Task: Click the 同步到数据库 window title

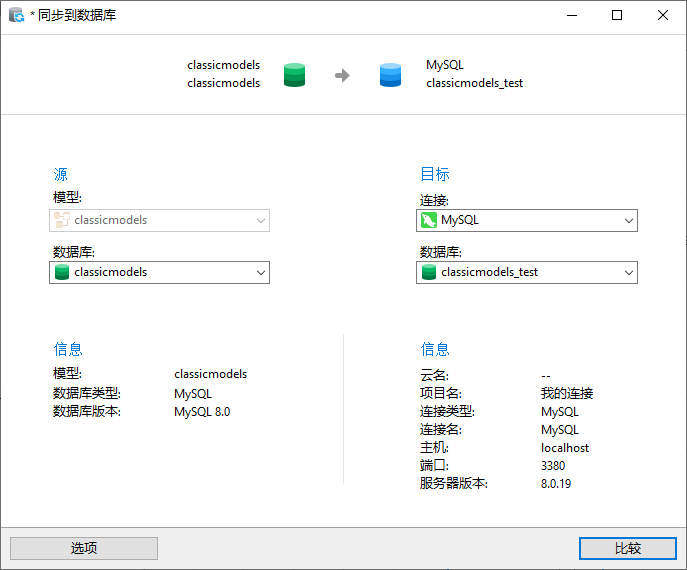Action: point(77,15)
